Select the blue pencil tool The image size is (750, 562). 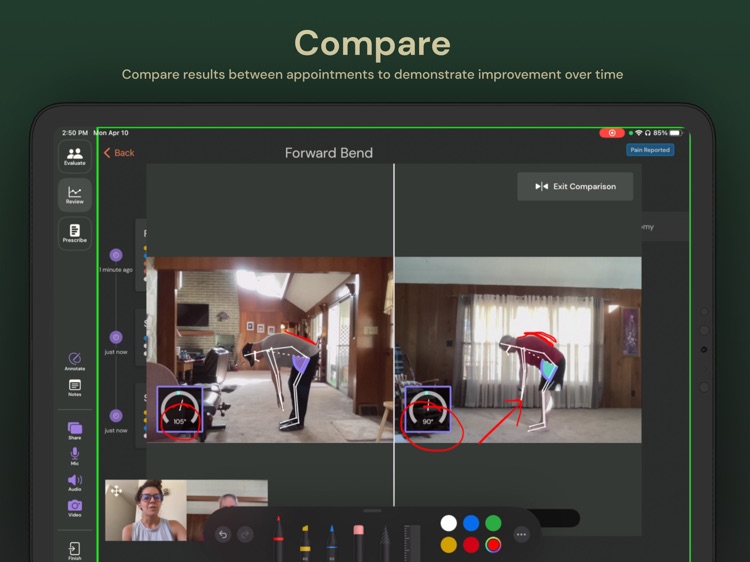[x=331, y=543]
